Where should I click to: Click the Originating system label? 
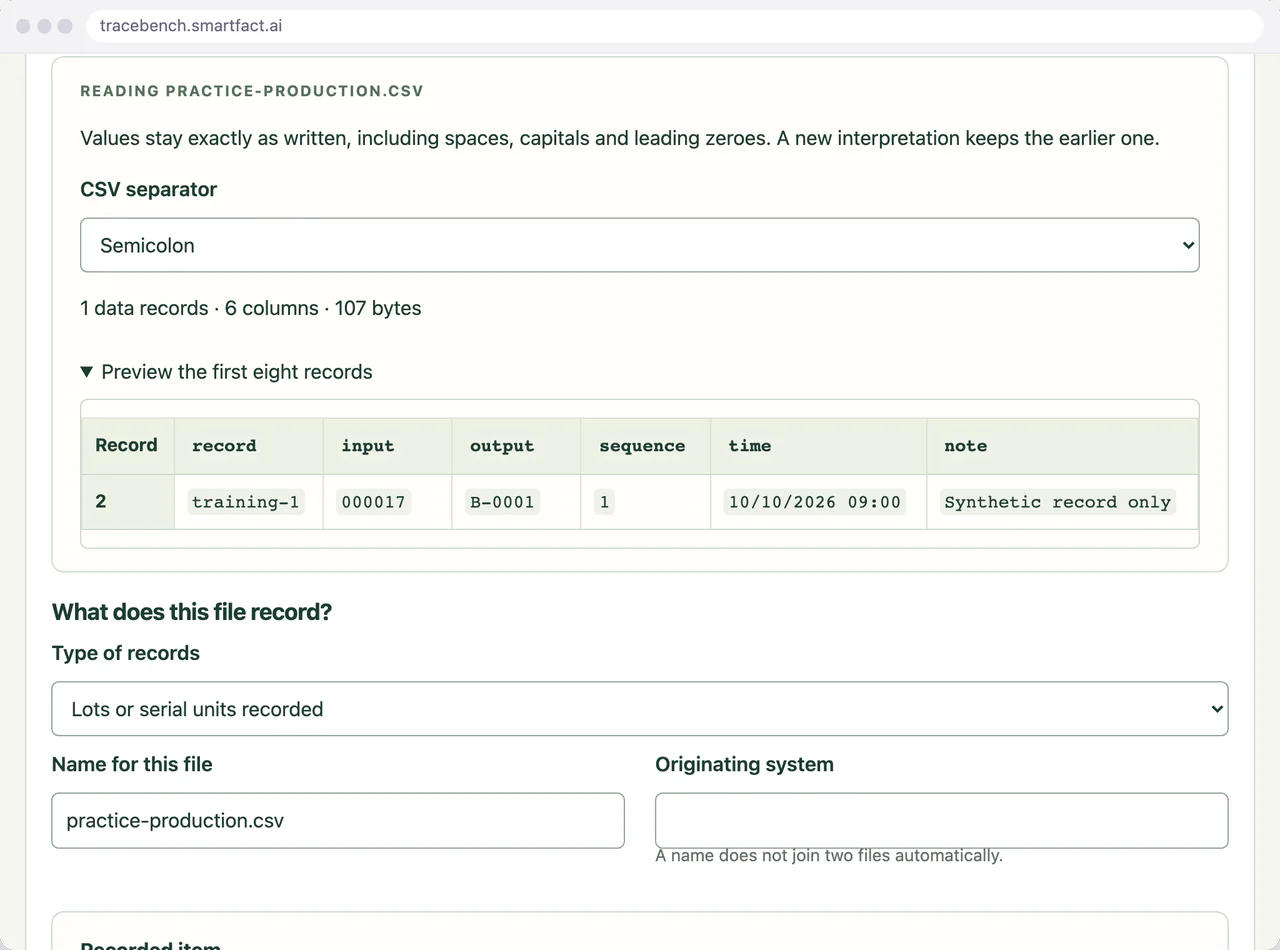744,765
